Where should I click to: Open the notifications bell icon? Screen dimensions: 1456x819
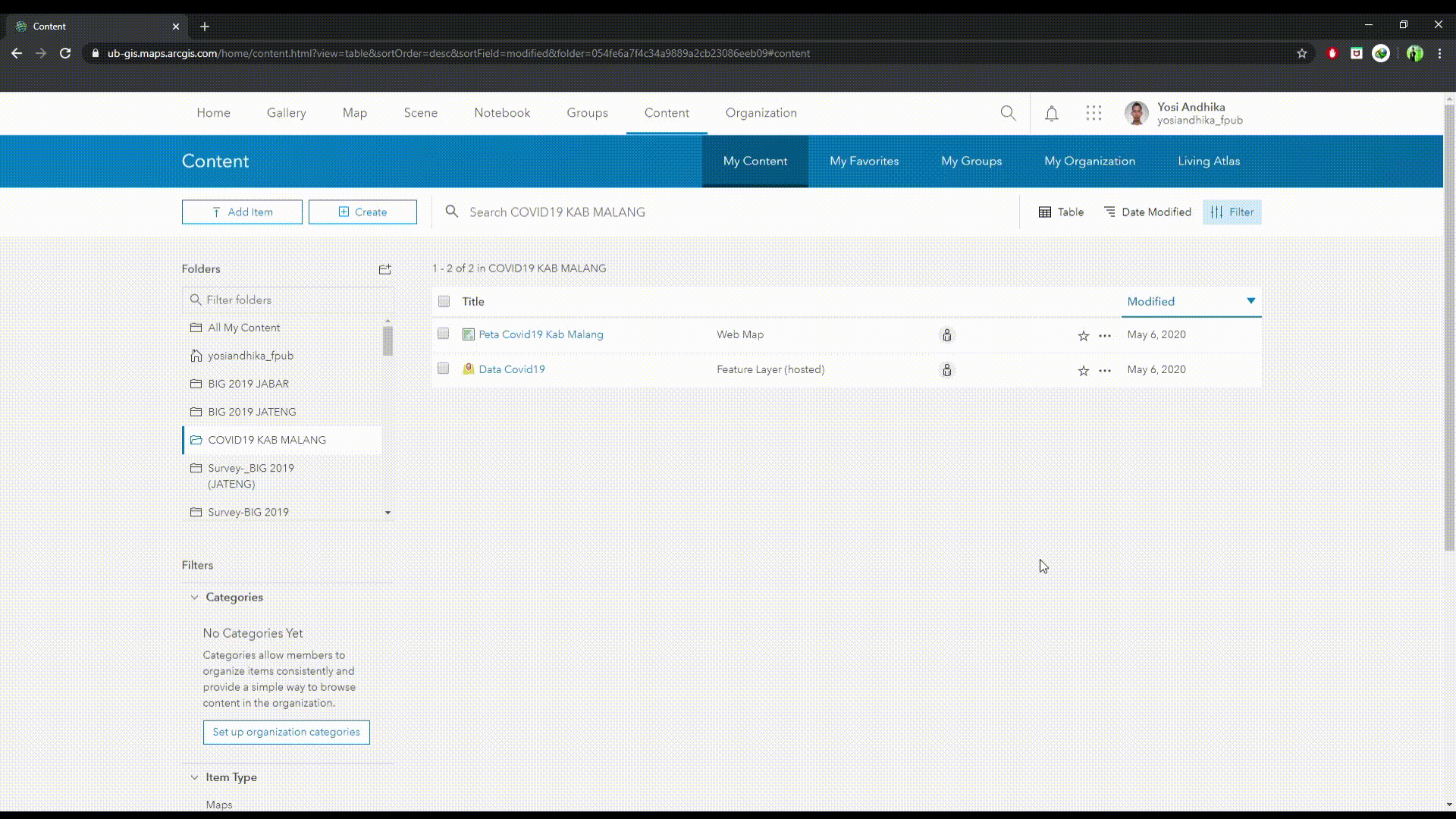click(1051, 114)
